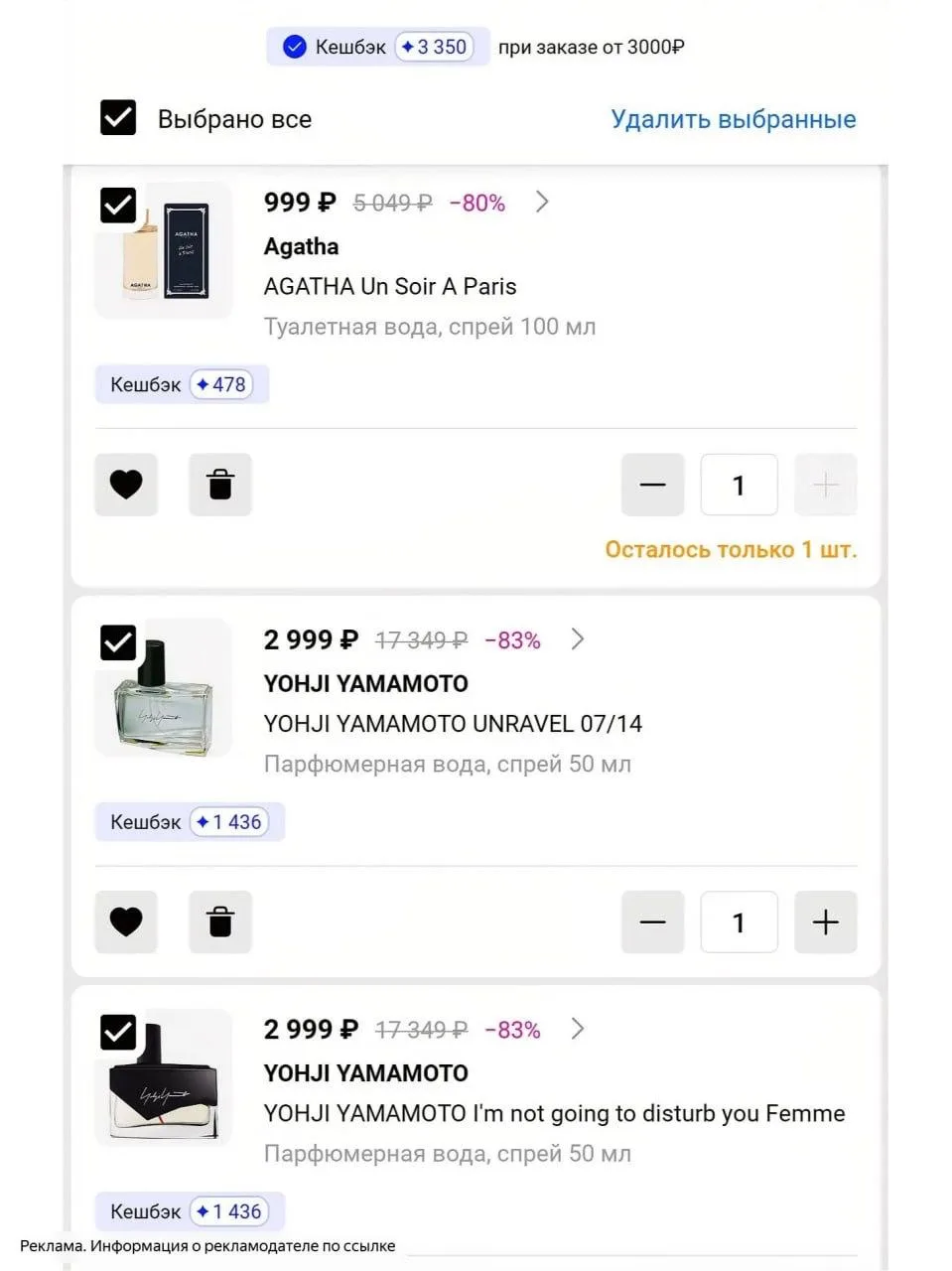This screenshot has width=952, height=1271.
Task: Edit the Agatha quantity field
Action: tap(739, 485)
